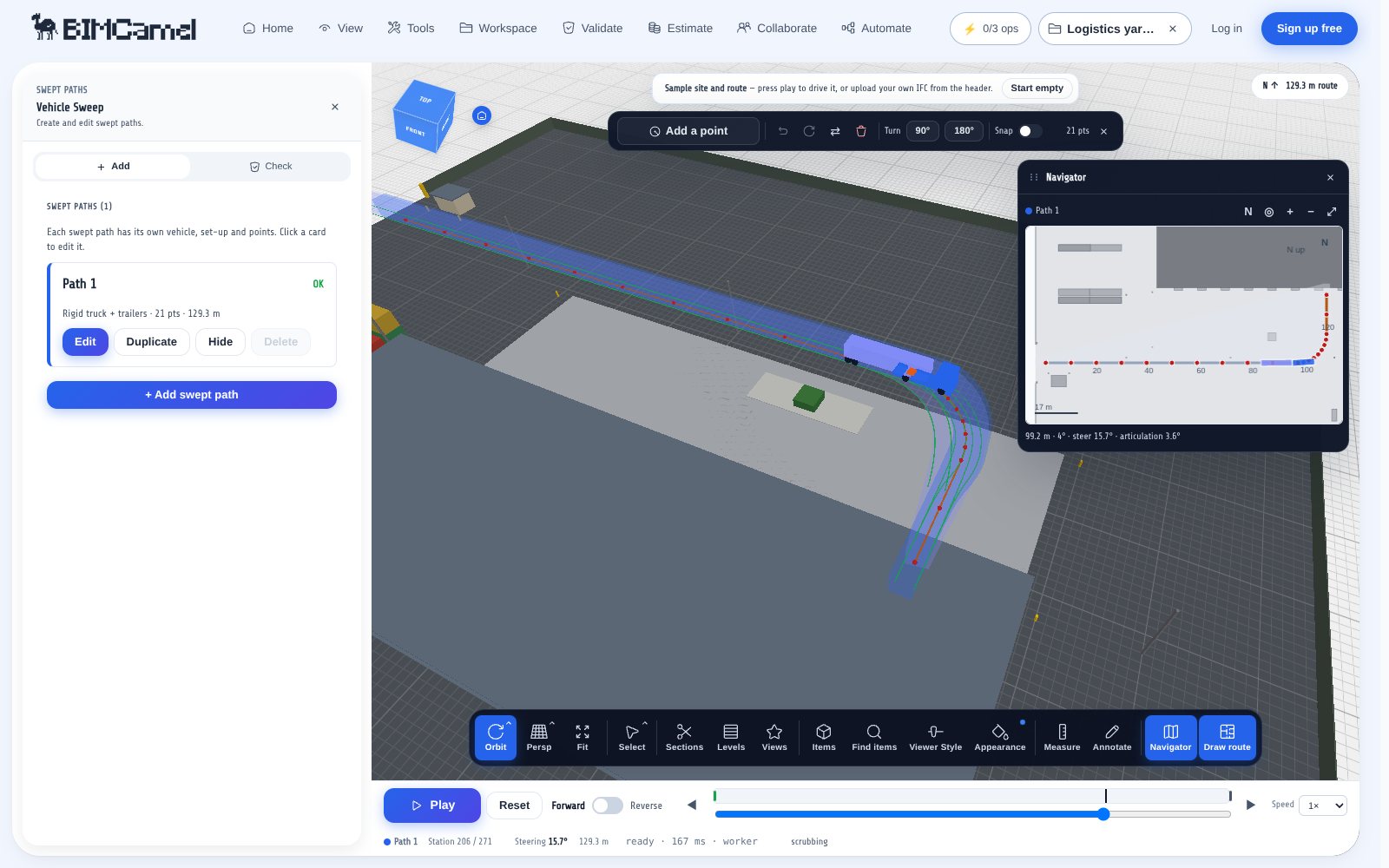The width and height of the screenshot is (1389, 868).
Task: Center Navigator map on vehicle target icon
Action: pos(1269,212)
